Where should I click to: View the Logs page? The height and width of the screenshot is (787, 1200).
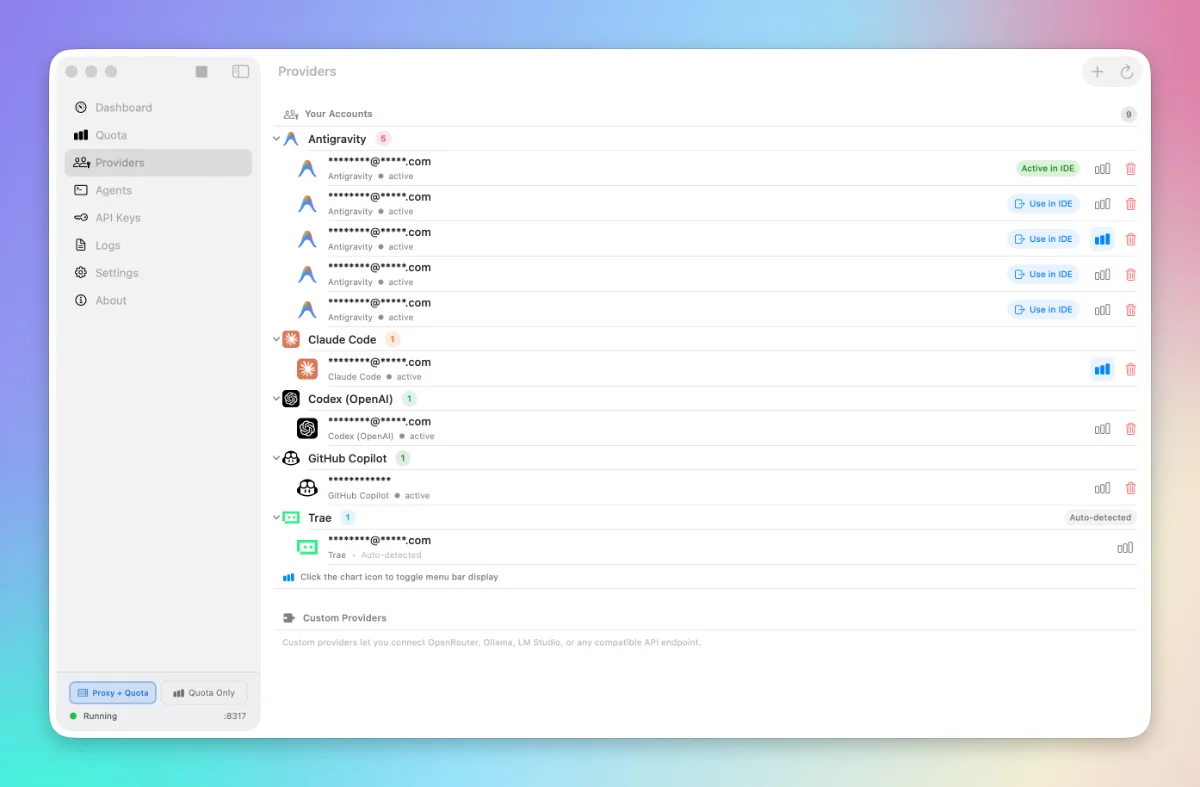pos(158,245)
